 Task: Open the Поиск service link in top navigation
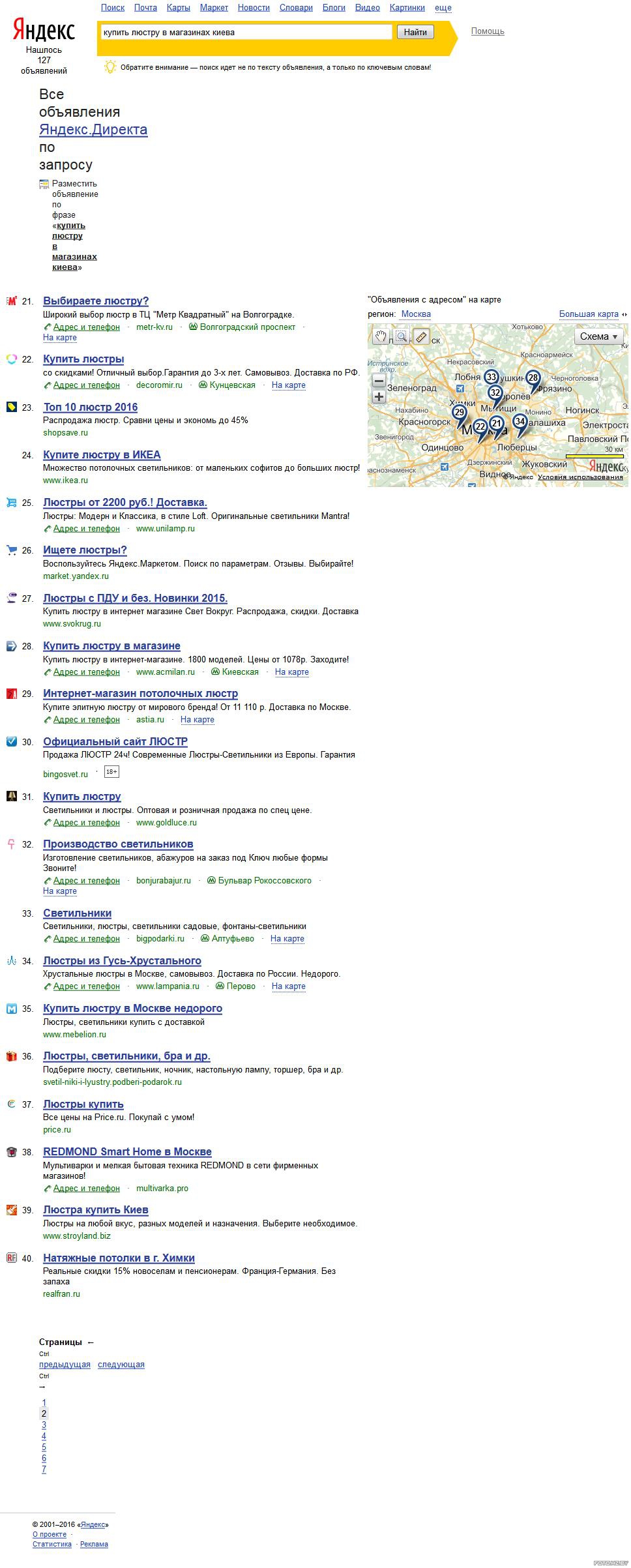coord(113,8)
